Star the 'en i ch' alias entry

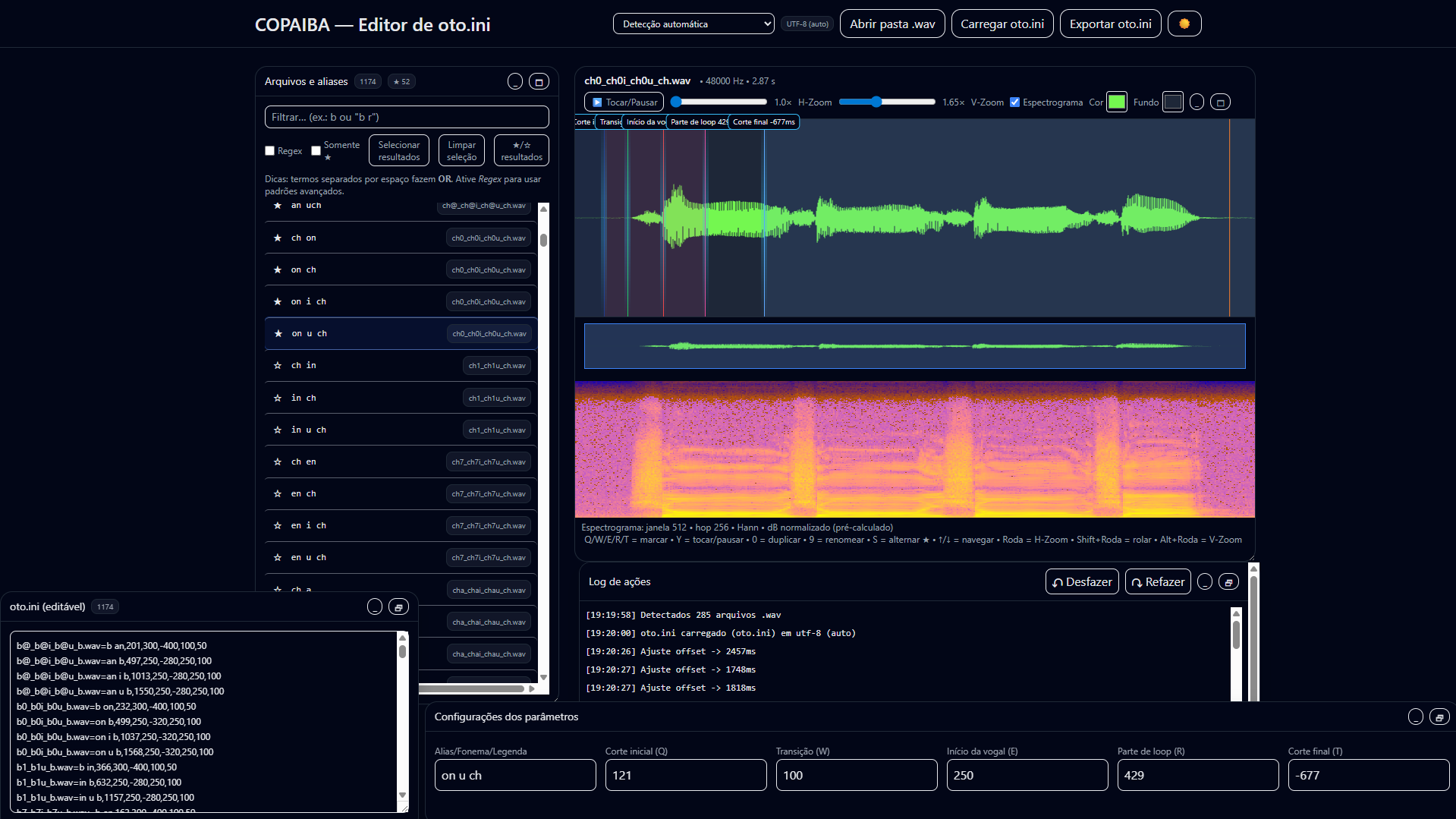coord(278,525)
